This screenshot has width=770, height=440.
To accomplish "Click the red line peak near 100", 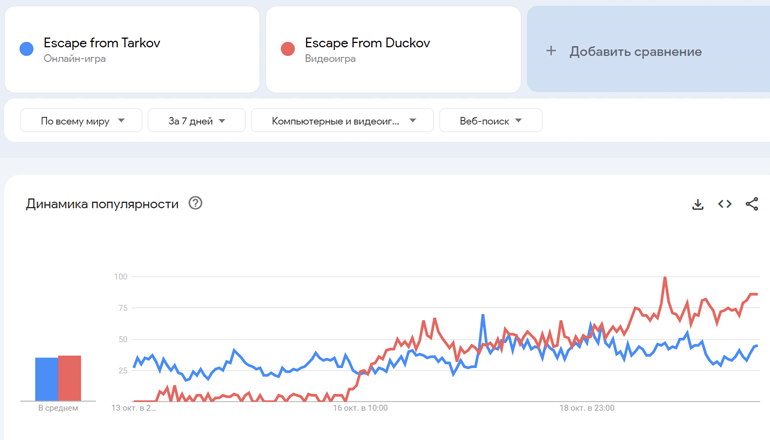I will pos(664,278).
